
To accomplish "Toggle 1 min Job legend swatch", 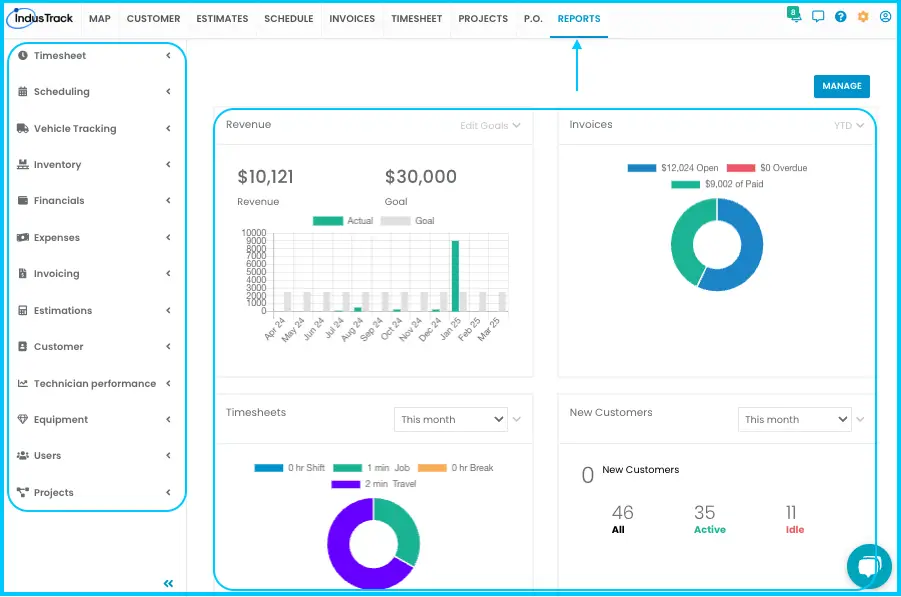I will 348,468.
